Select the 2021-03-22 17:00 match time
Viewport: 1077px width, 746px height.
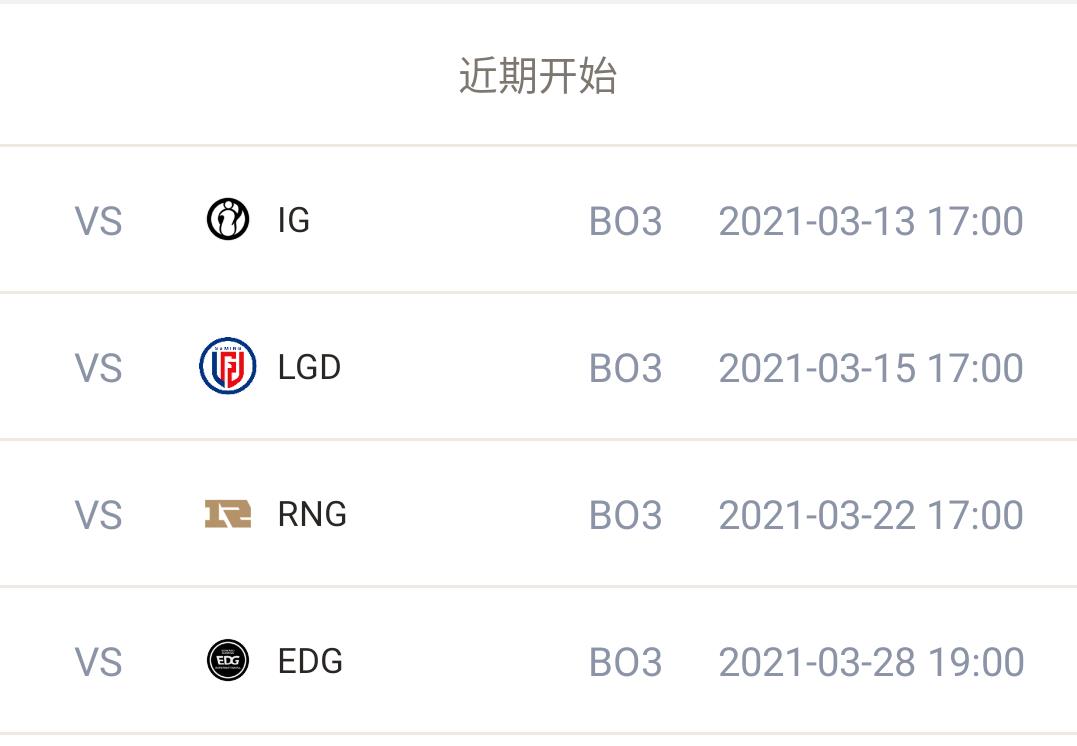[871, 515]
